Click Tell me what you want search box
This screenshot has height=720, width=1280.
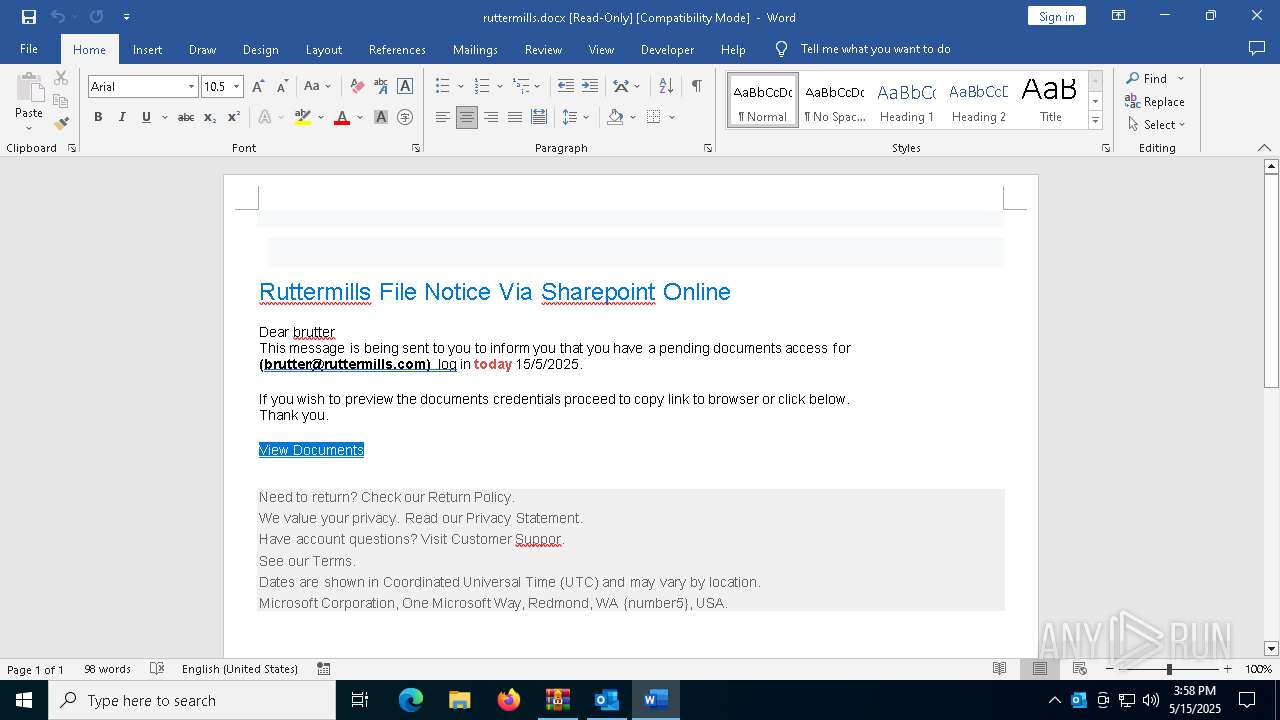(x=875, y=49)
